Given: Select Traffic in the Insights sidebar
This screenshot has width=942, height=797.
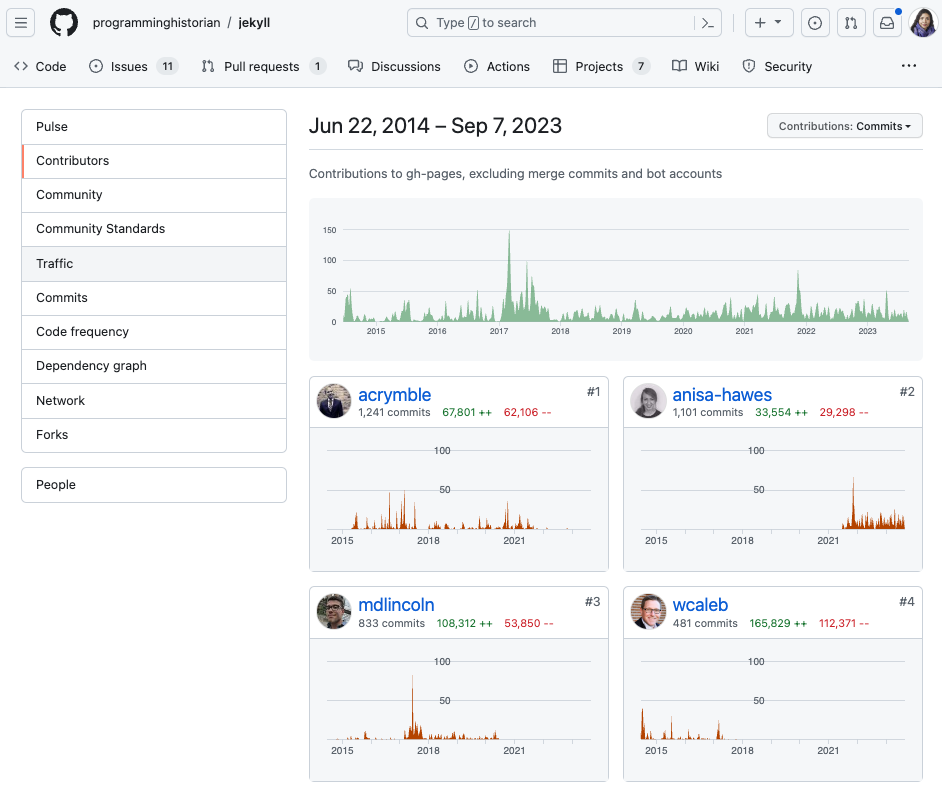Looking at the screenshot, I should 55,263.
